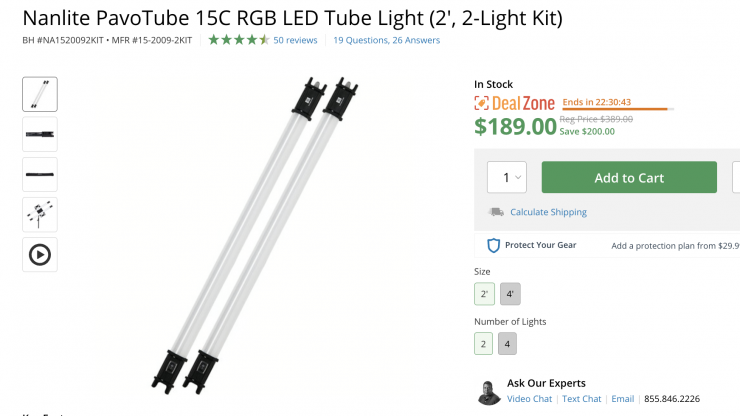The image size is (740, 416).
Task: Click the Protect Your Gear shield icon
Action: click(493, 245)
